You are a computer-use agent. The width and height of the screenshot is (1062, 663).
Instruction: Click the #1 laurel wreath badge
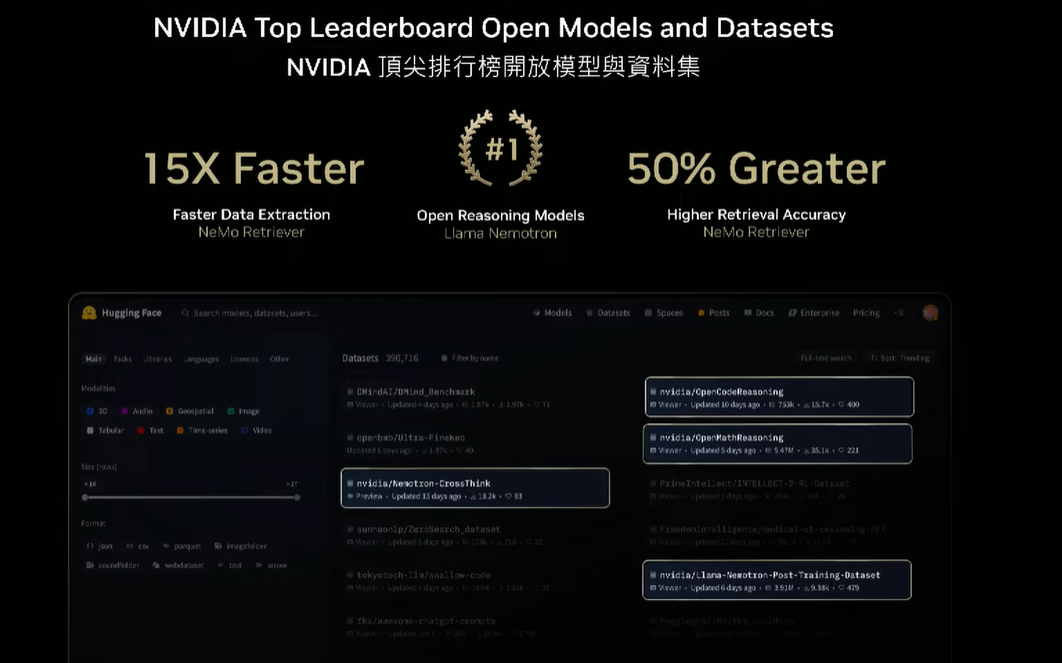(501, 148)
